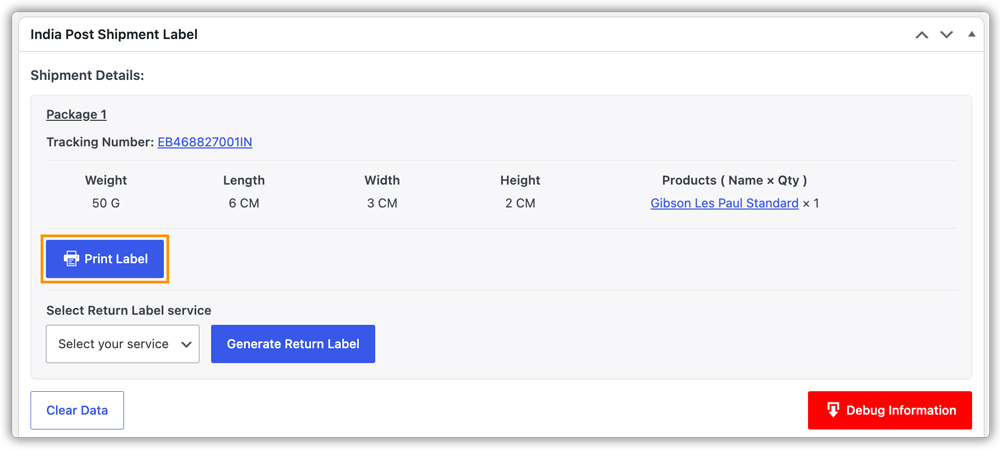Click the Length column header
This screenshot has height=451, width=1000.
[x=244, y=181]
